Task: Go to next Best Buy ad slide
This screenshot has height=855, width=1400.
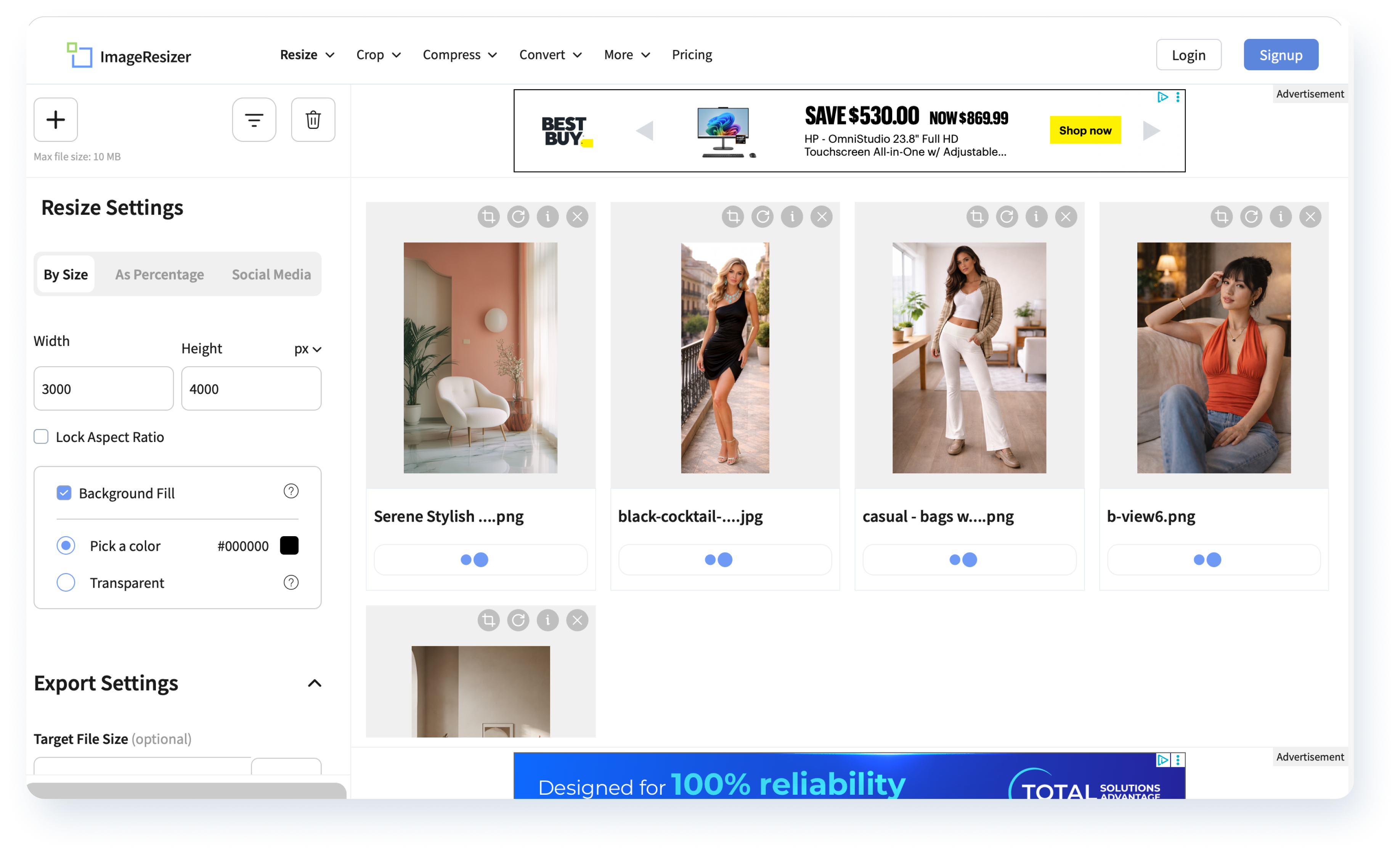Action: coord(1151,131)
